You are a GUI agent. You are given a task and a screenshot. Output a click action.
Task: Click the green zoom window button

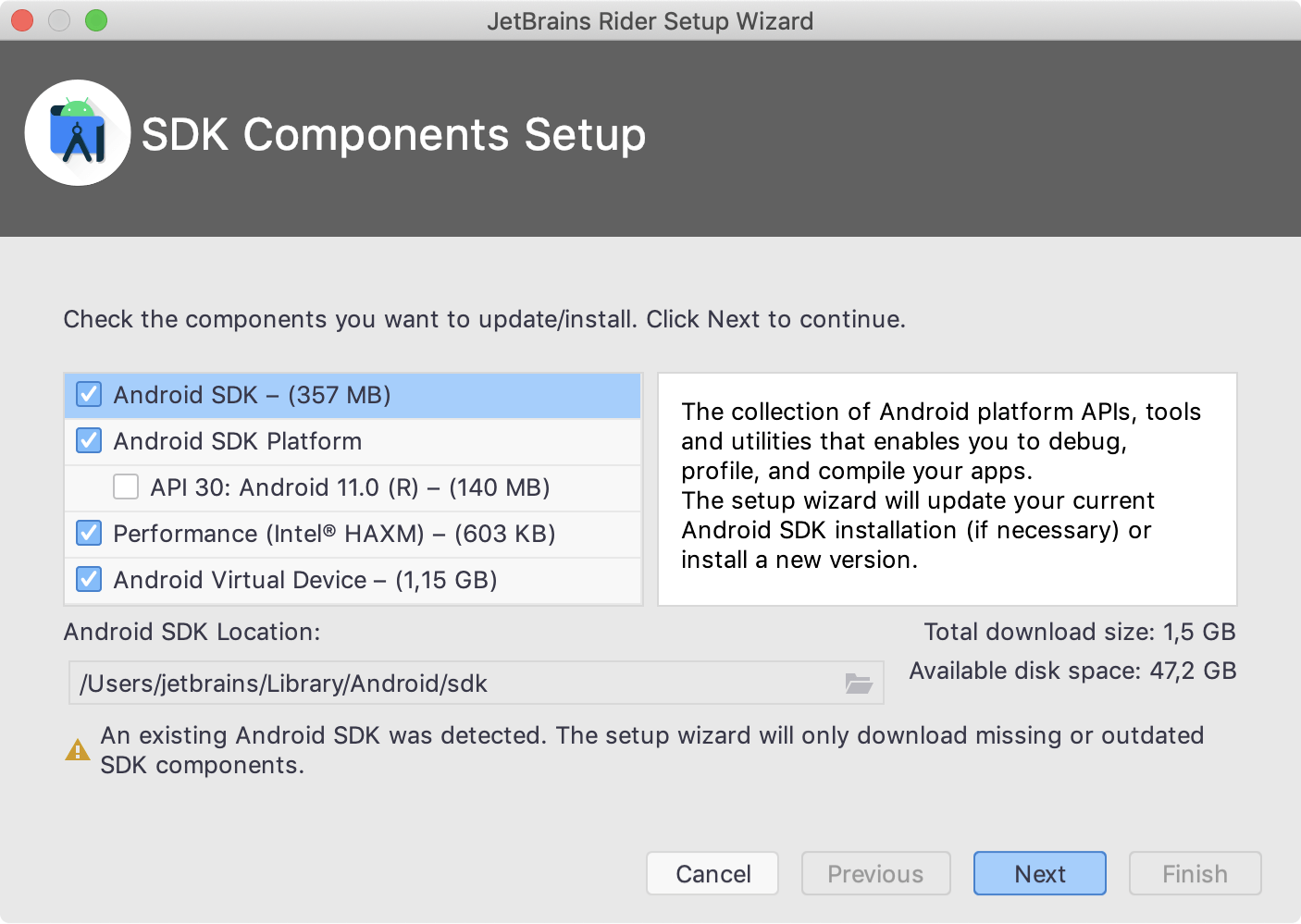(x=96, y=20)
